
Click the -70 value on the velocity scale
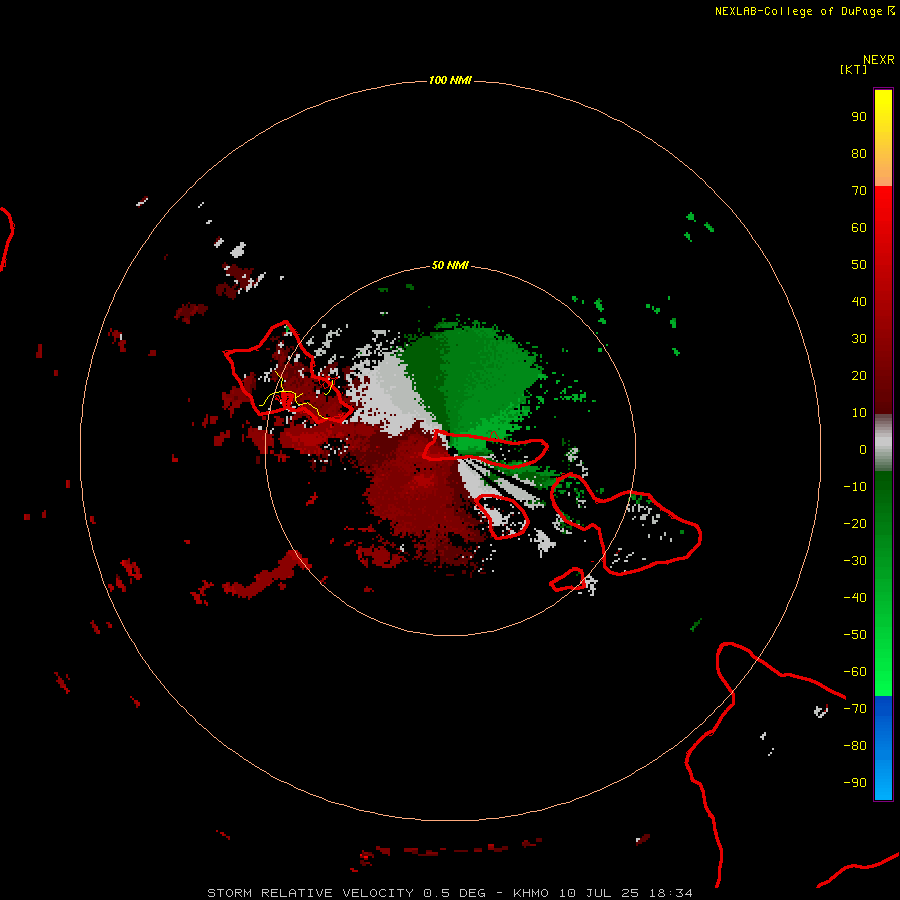[x=855, y=709]
